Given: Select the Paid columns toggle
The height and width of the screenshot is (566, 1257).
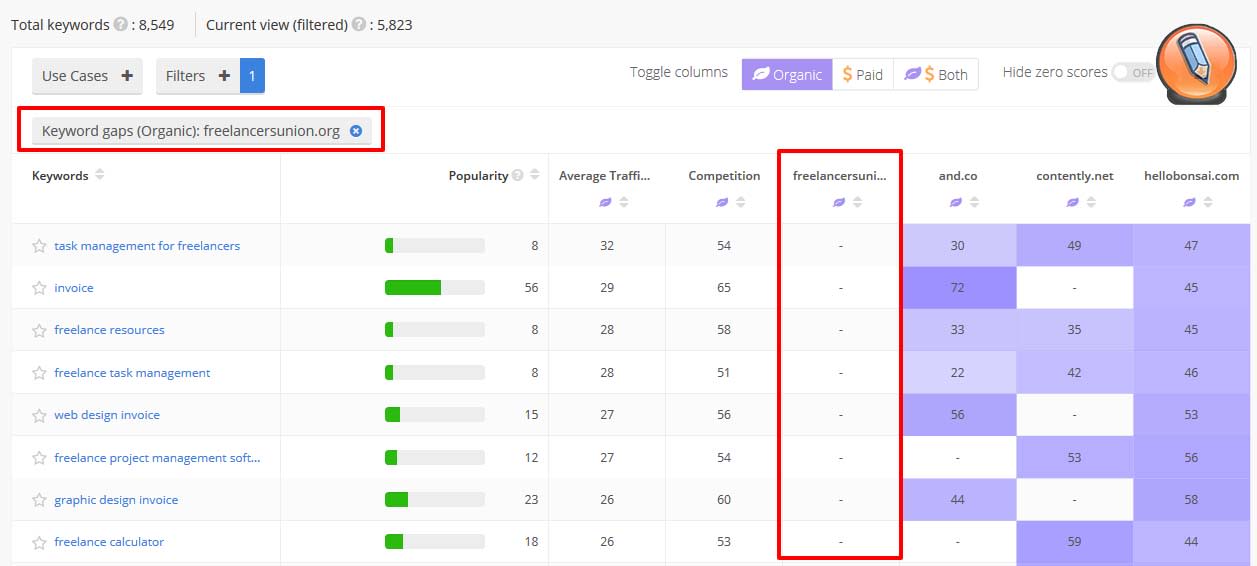Looking at the screenshot, I should 863,74.
